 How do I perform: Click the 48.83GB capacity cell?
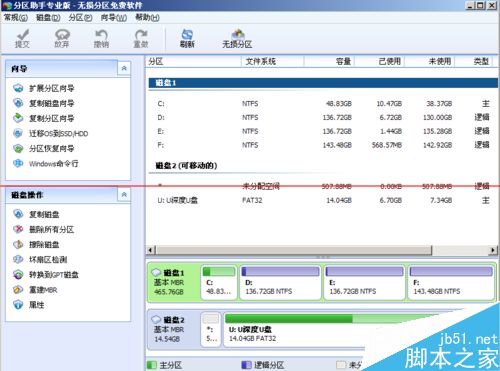click(x=339, y=104)
